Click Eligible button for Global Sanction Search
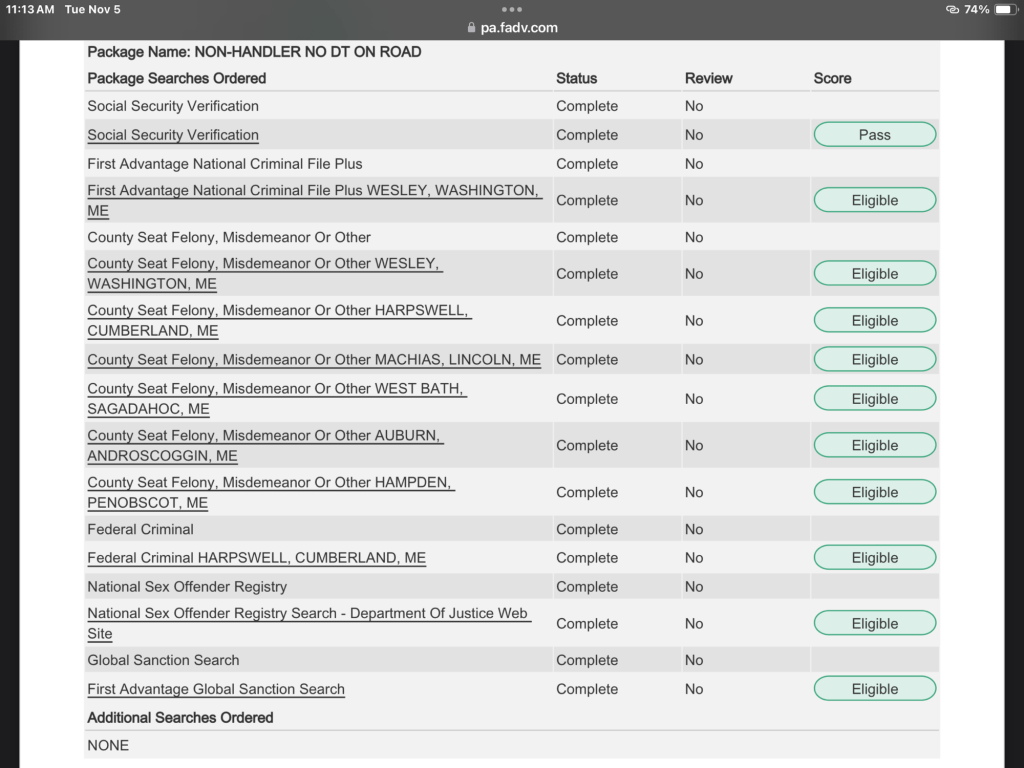The image size is (1024, 768). [874, 689]
